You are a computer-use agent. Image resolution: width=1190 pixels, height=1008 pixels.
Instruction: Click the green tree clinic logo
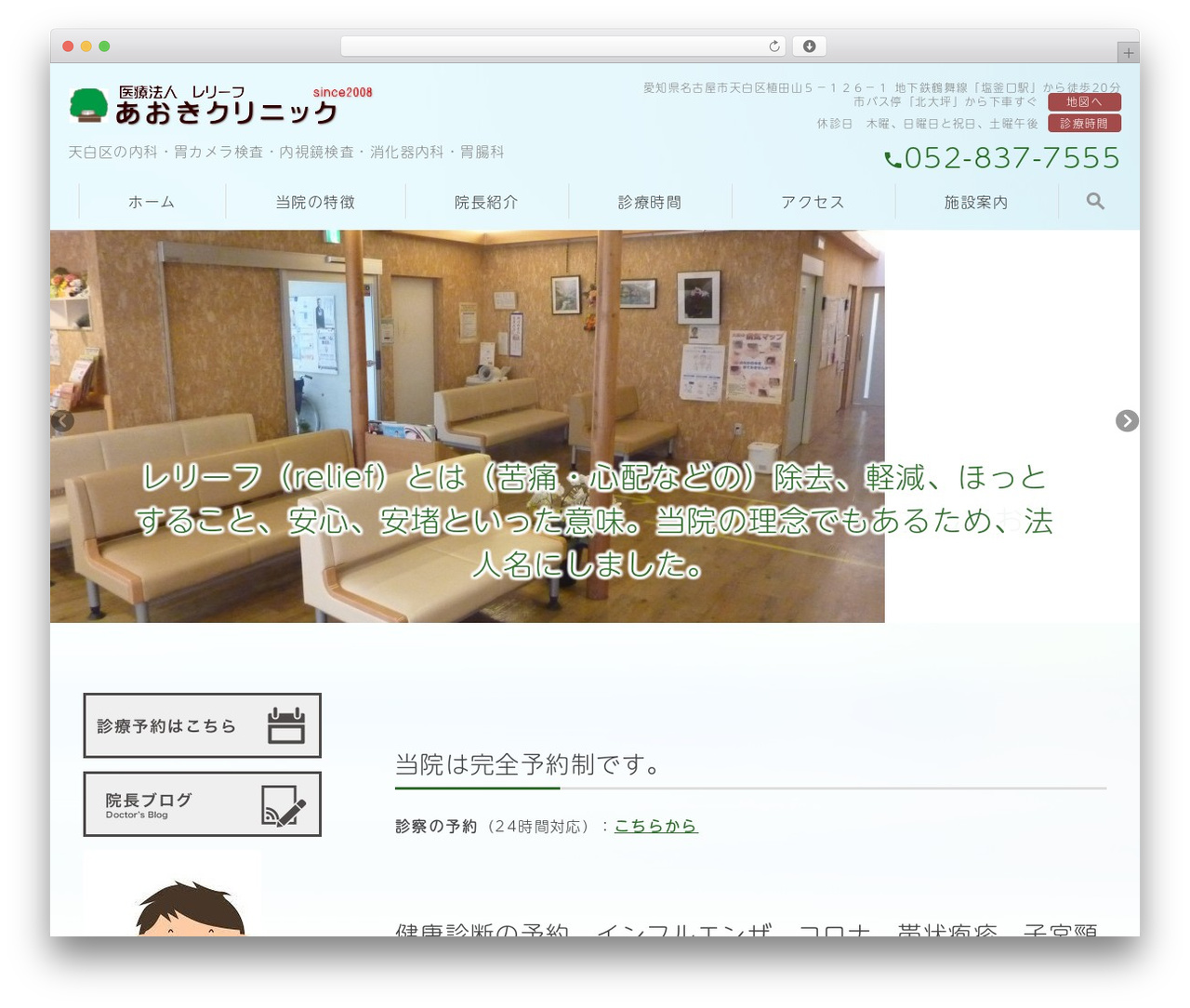(x=89, y=105)
